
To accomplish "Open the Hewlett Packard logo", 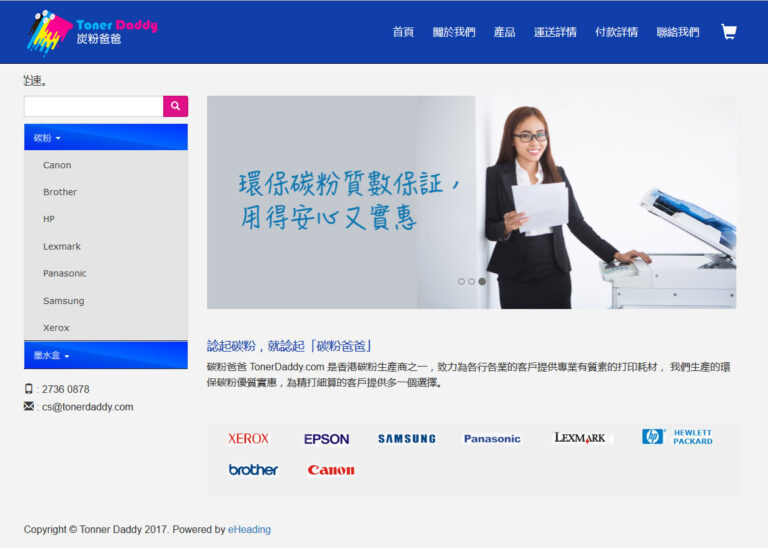I will [677, 437].
